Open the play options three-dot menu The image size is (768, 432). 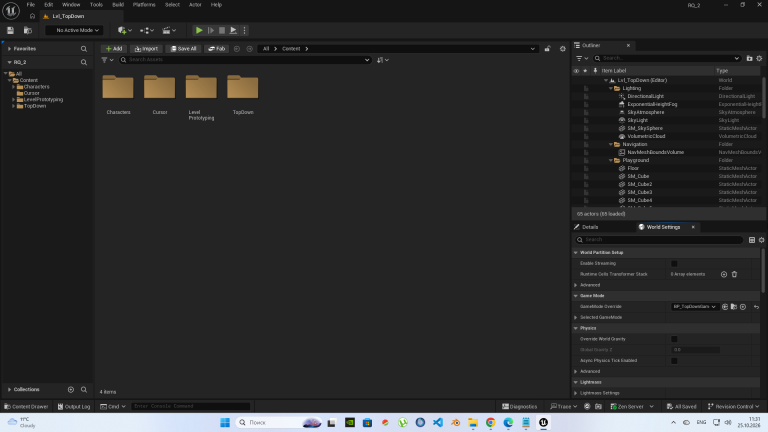pyautogui.click(x=244, y=30)
